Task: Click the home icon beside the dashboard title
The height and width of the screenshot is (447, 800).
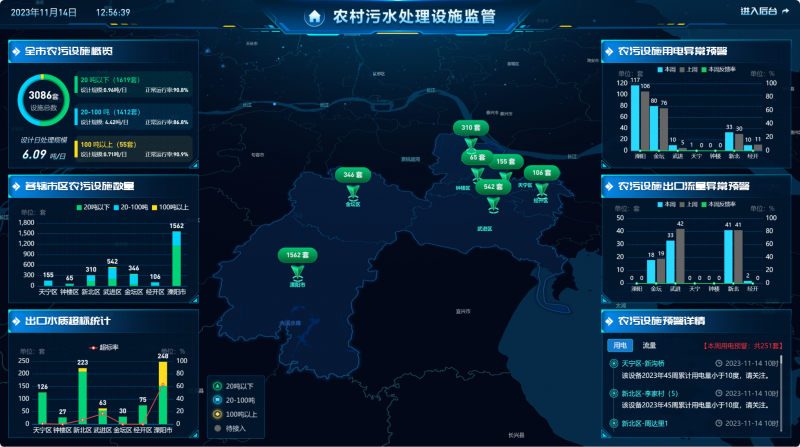Action: click(316, 16)
